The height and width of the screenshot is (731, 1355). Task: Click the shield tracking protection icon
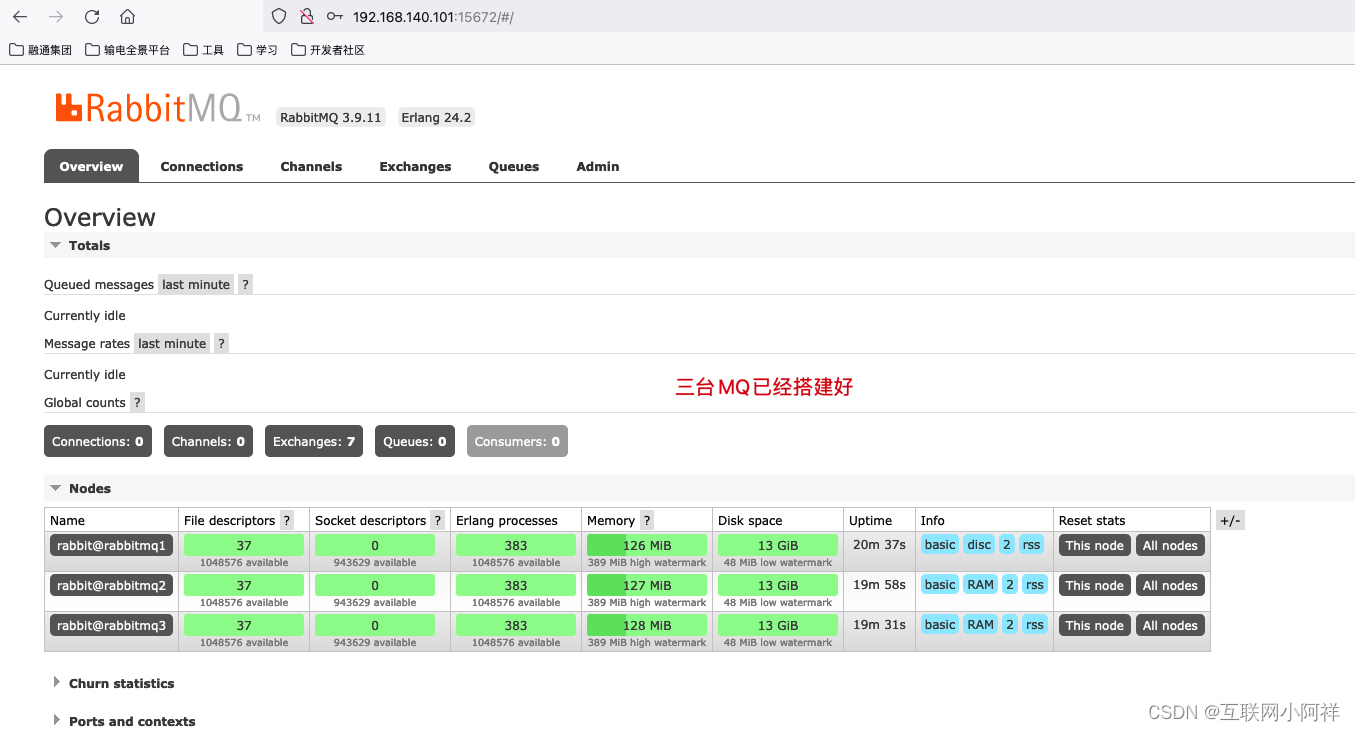point(280,17)
